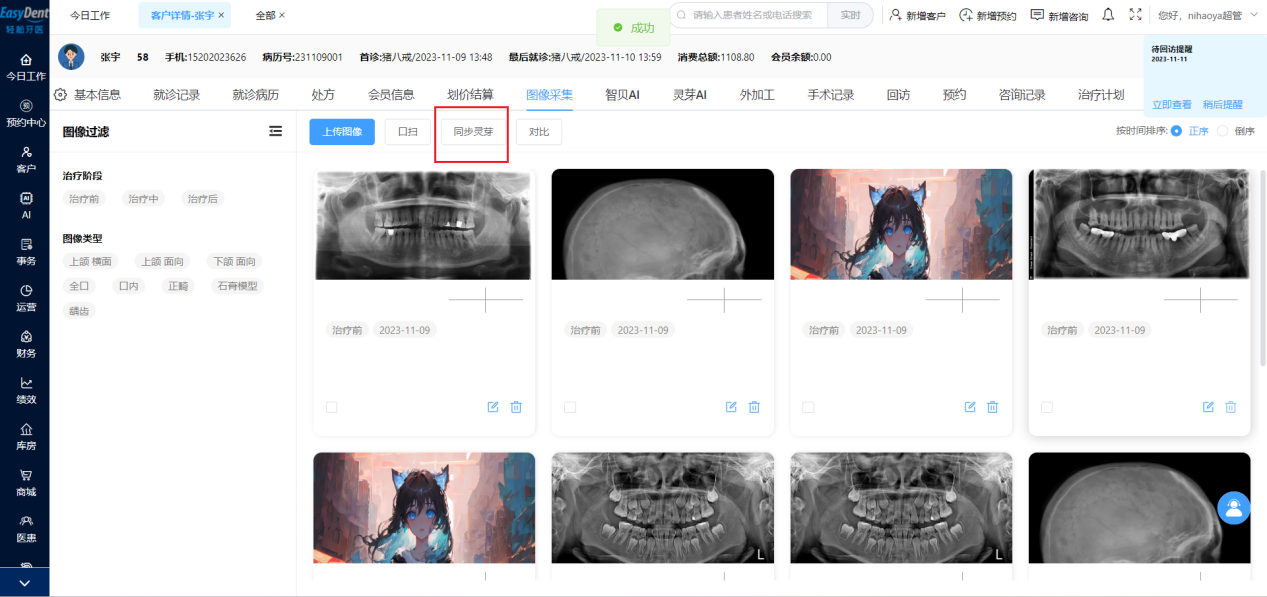Edit the top-row anime girl image card
Screen dimensions: 1267x597
970,407
